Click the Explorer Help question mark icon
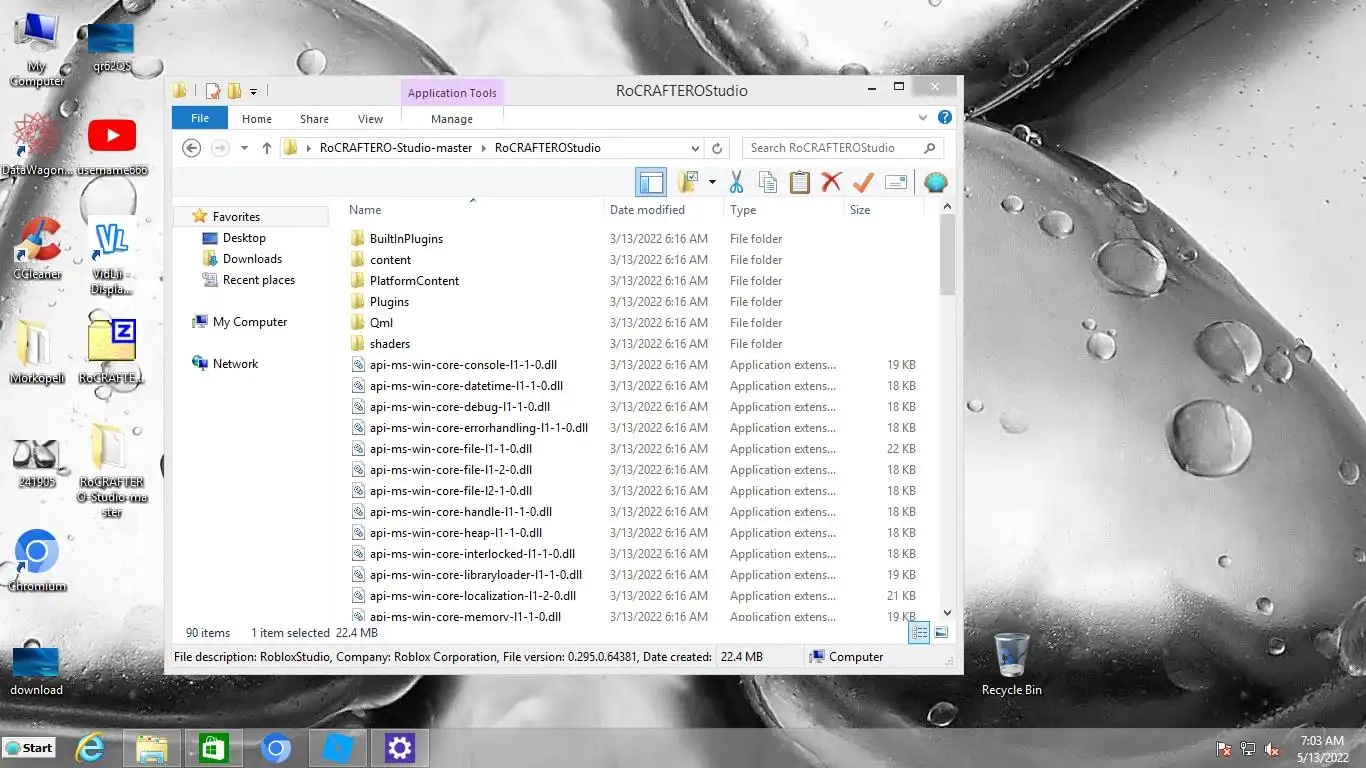Viewport: 1366px width, 768px height. (x=945, y=118)
